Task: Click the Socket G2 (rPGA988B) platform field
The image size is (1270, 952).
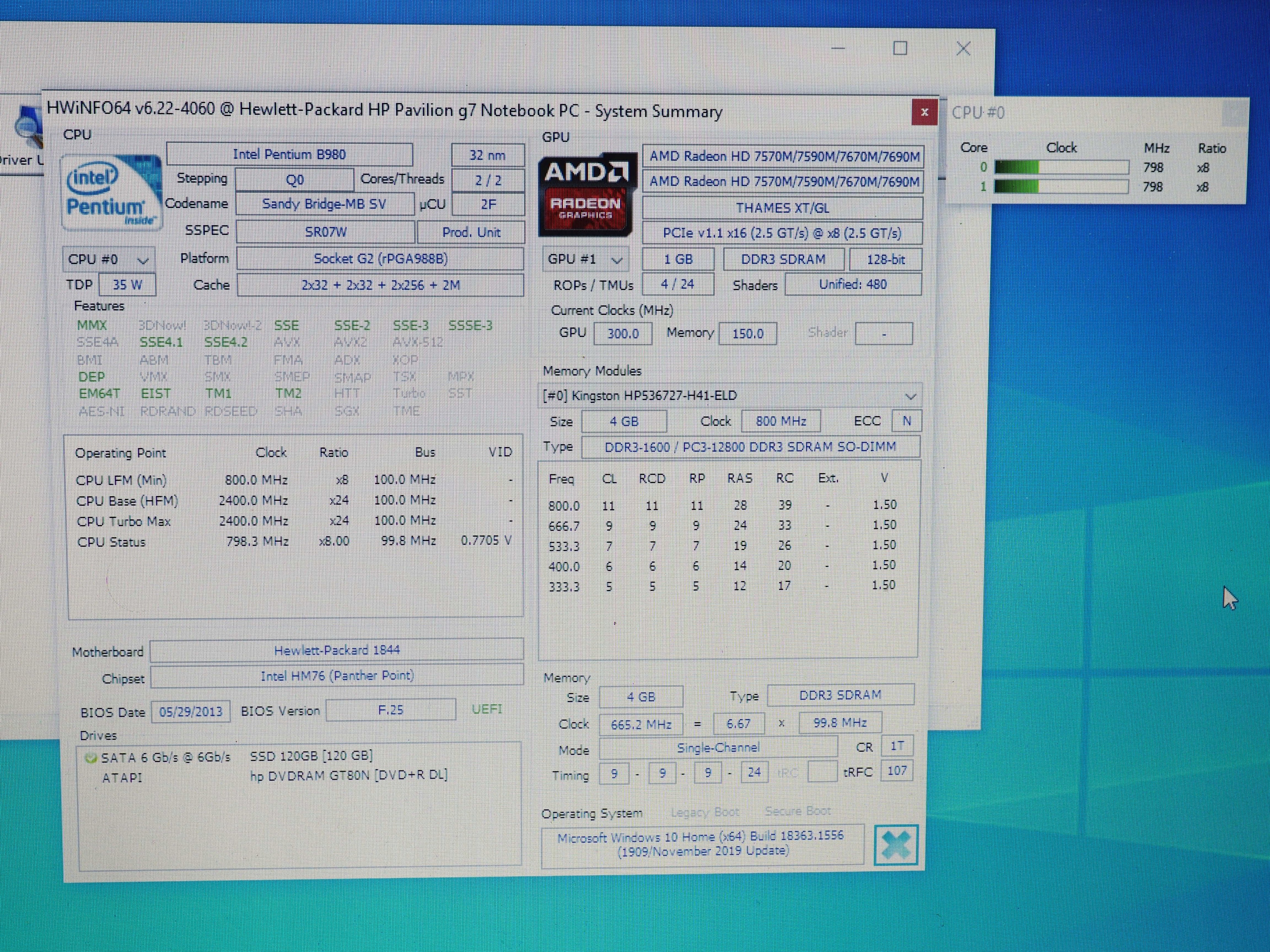Action: 380,258
